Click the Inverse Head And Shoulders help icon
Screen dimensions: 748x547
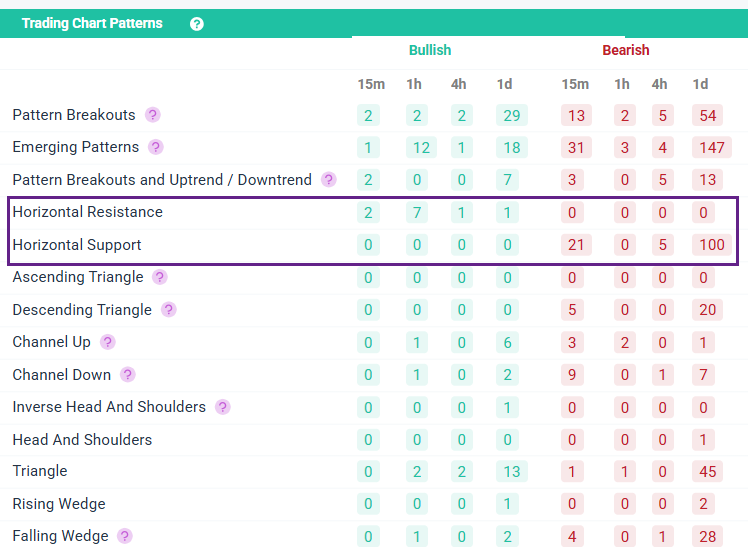pos(223,407)
